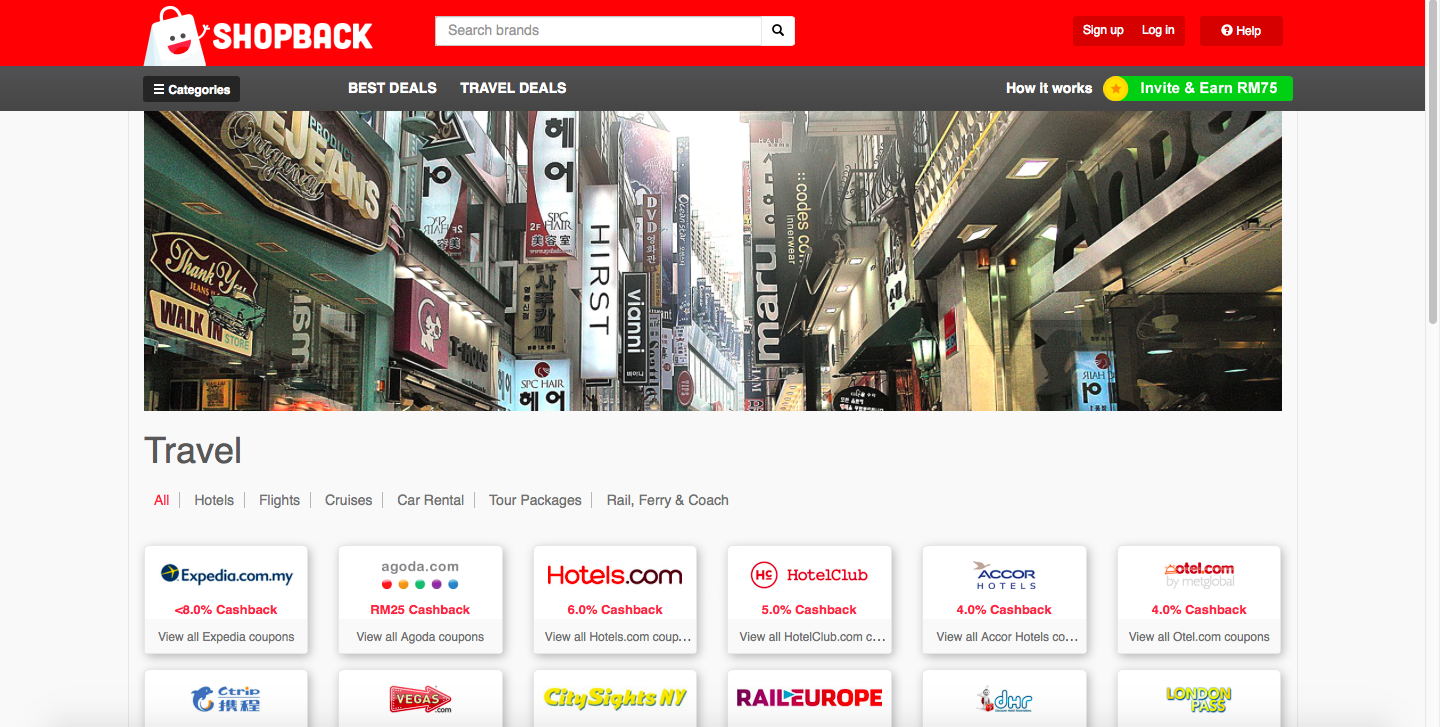Image resolution: width=1440 pixels, height=727 pixels.
Task: Click the 6.0% Cashback text for Hotels.com
Action: [615, 610]
